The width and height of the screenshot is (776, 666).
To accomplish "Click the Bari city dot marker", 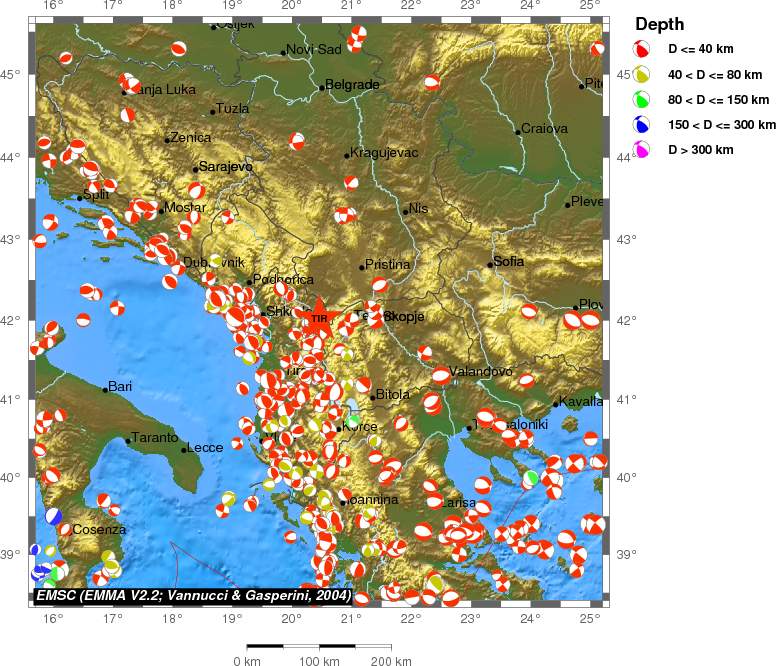I will click(x=105, y=390).
